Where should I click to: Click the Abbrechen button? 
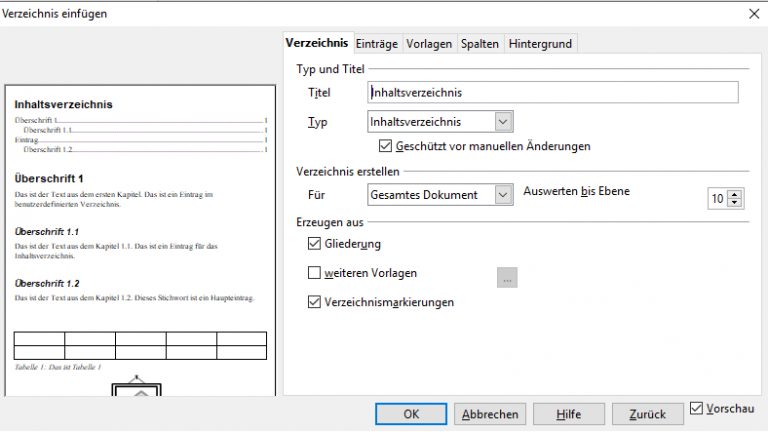[490, 414]
